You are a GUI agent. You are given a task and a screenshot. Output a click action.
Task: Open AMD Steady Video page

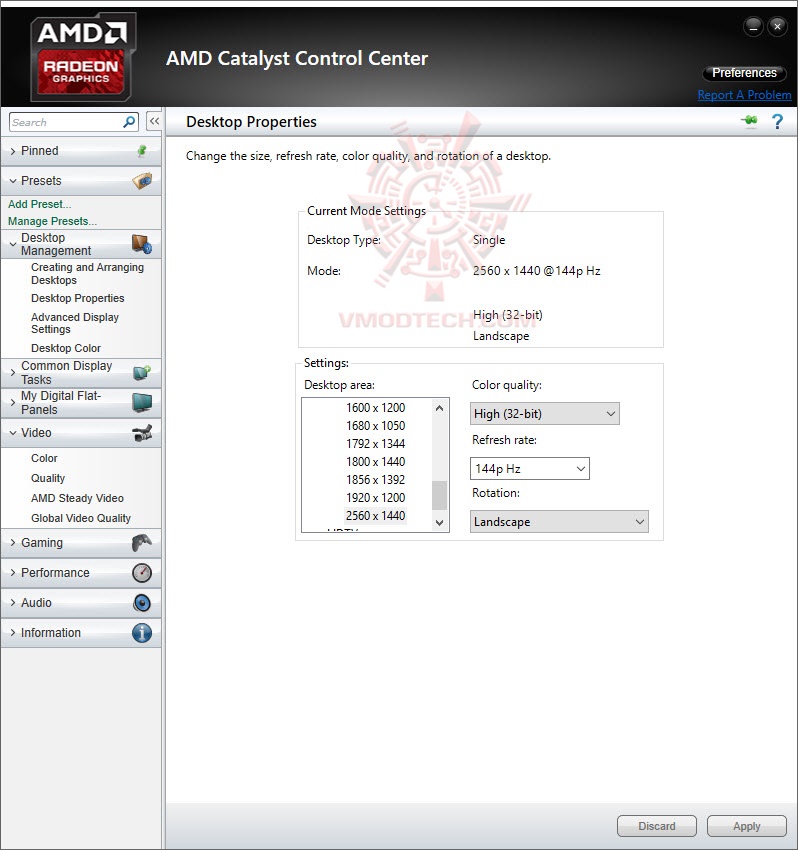click(x=77, y=498)
